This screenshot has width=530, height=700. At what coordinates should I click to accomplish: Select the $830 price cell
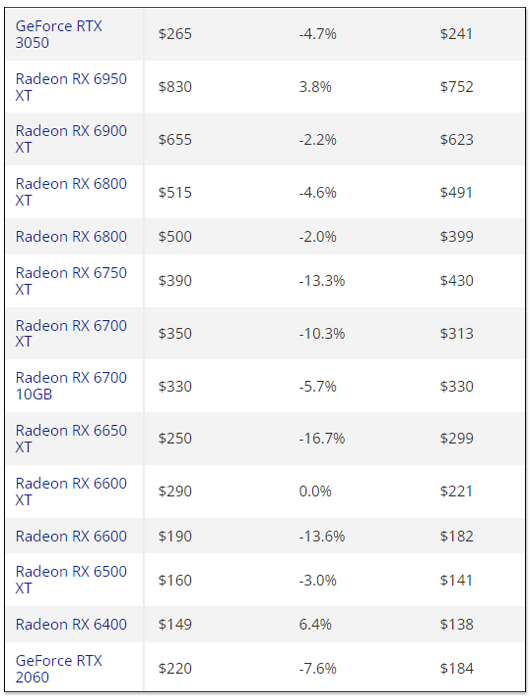pos(175,87)
